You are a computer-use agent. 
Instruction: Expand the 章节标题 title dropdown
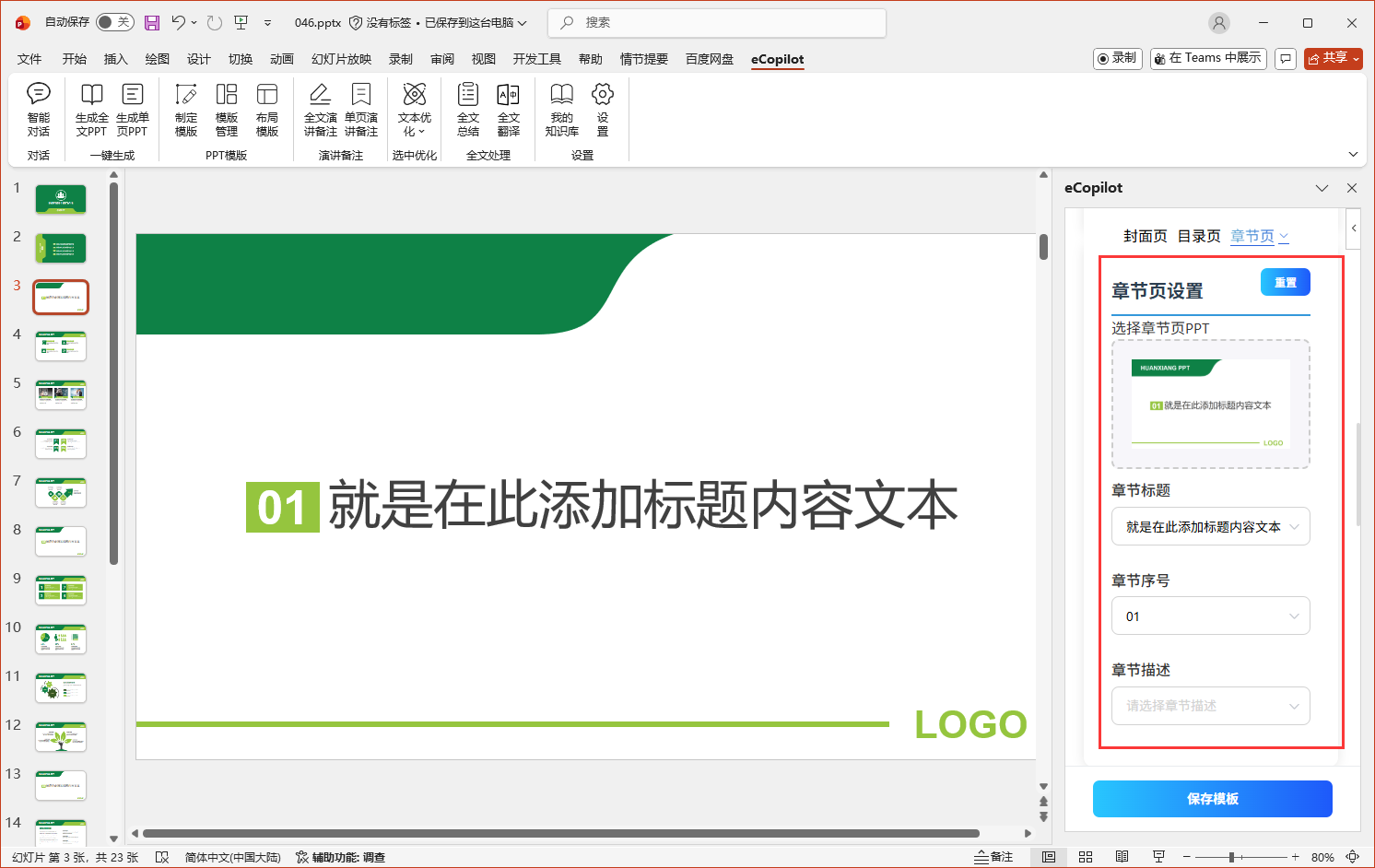pyautogui.click(x=1294, y=526)
